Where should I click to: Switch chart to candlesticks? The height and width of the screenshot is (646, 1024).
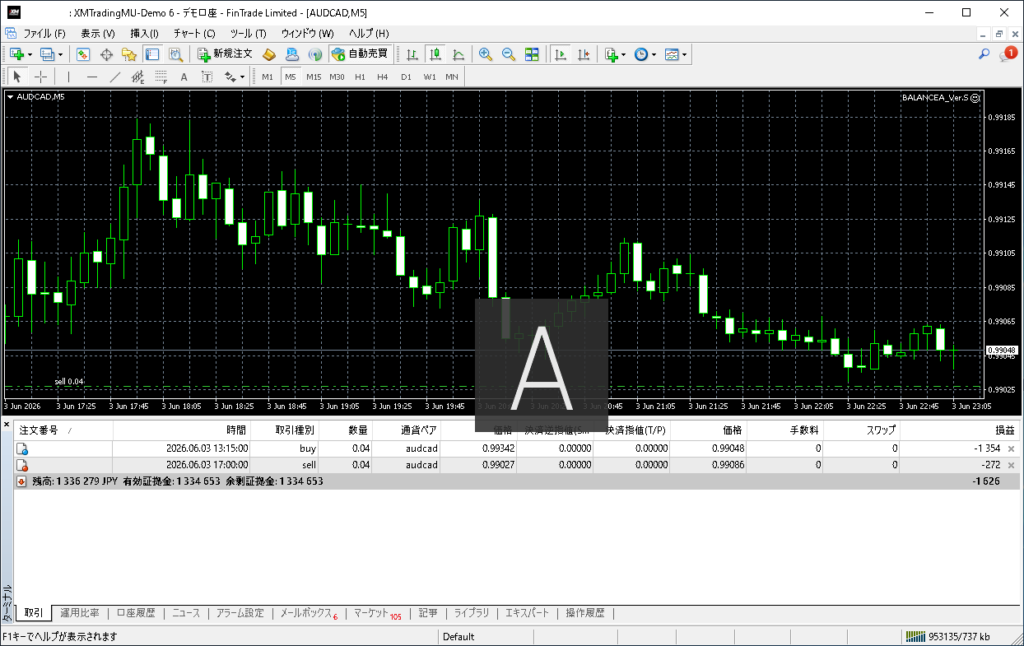435,54
